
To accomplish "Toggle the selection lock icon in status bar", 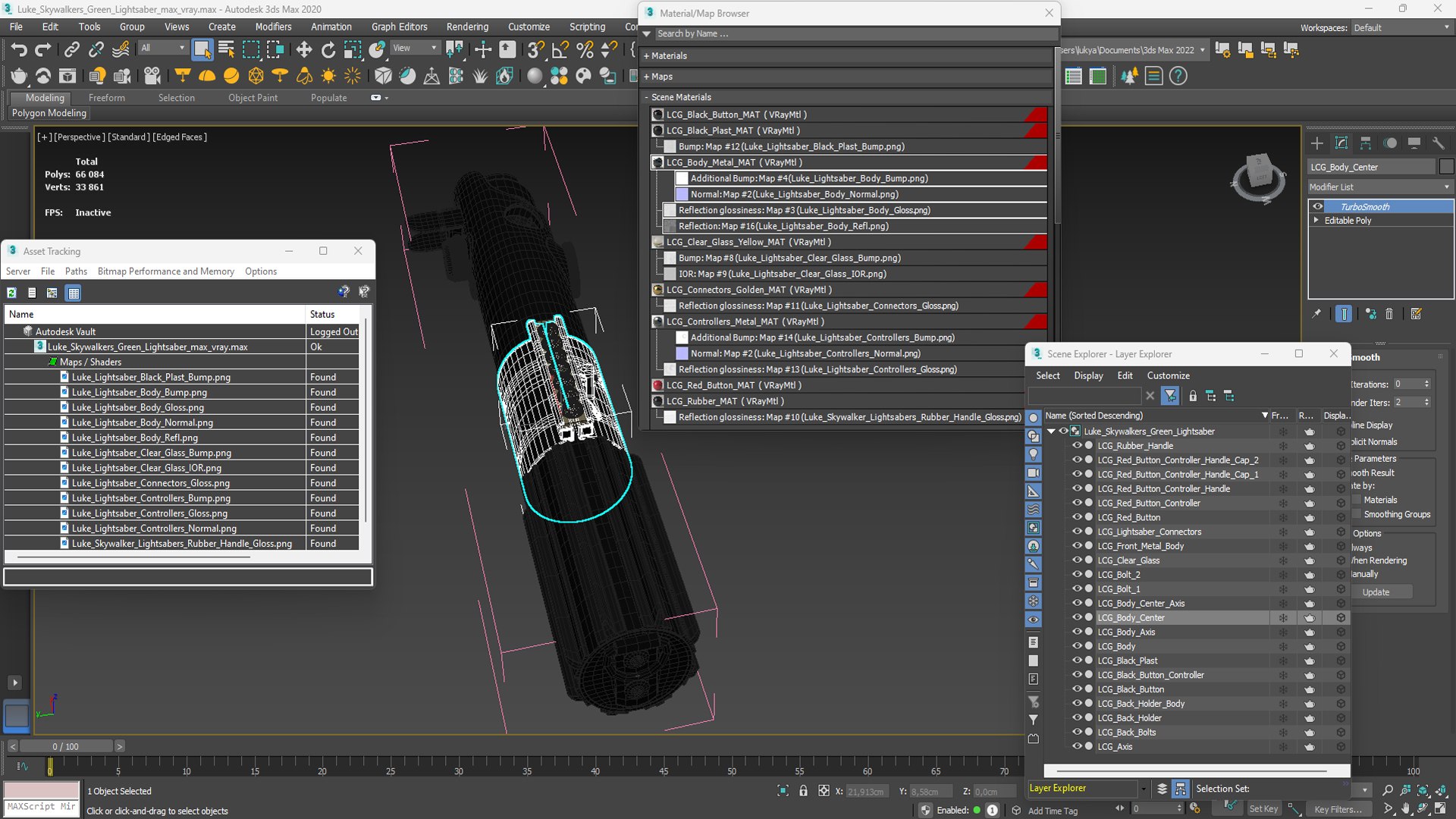I will point(803,791).
